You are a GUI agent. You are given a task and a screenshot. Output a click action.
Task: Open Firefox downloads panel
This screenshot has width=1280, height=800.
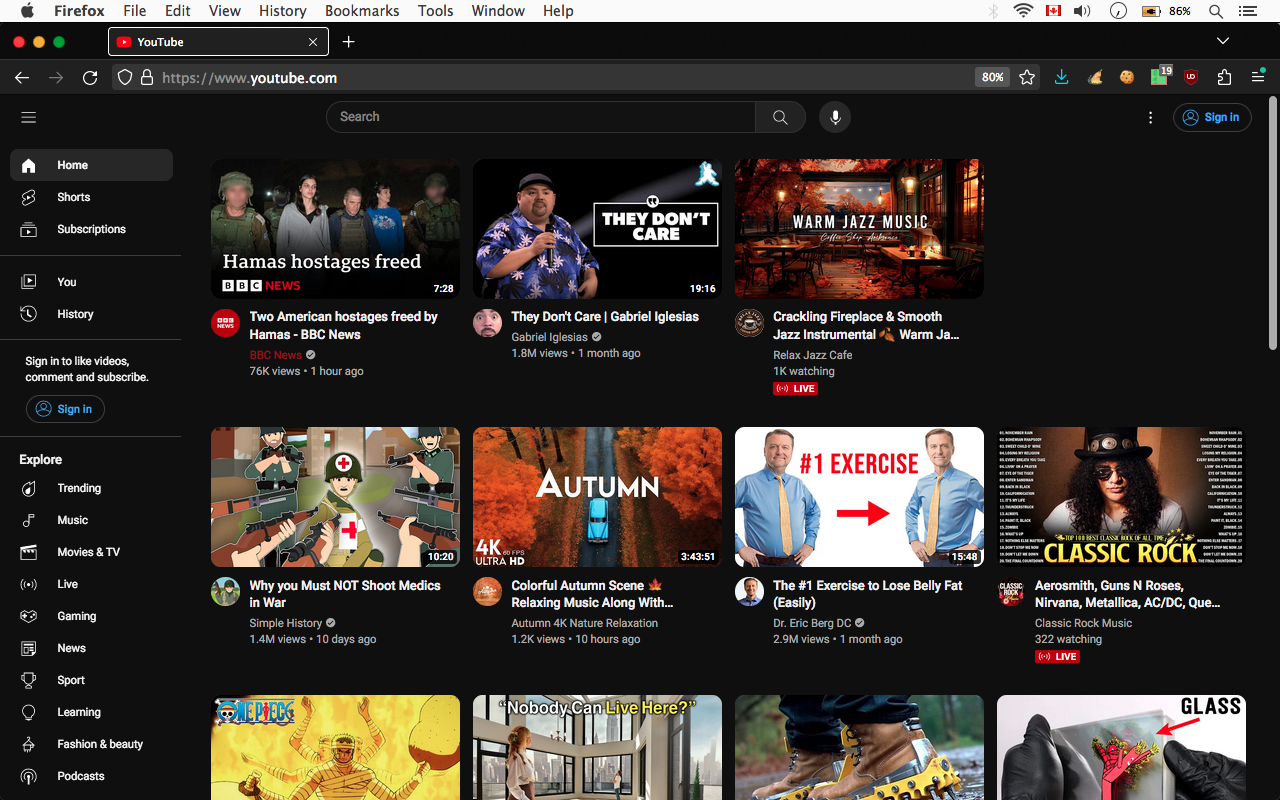1061,77
